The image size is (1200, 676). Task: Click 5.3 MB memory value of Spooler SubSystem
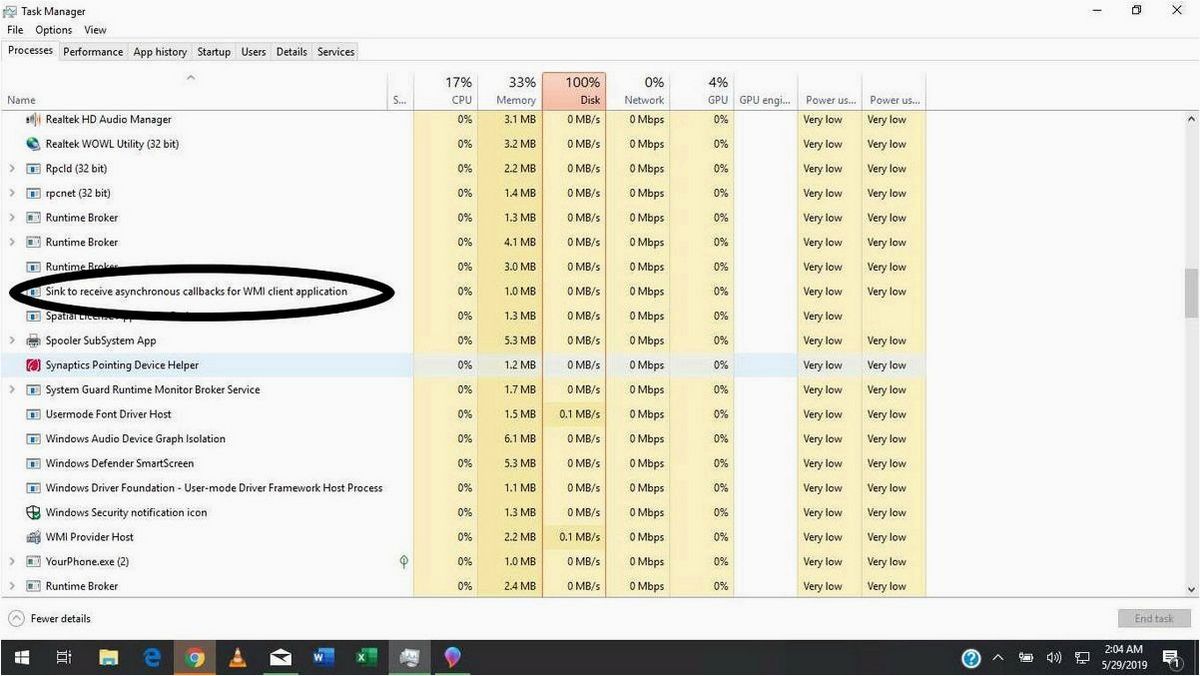point(520,341)
